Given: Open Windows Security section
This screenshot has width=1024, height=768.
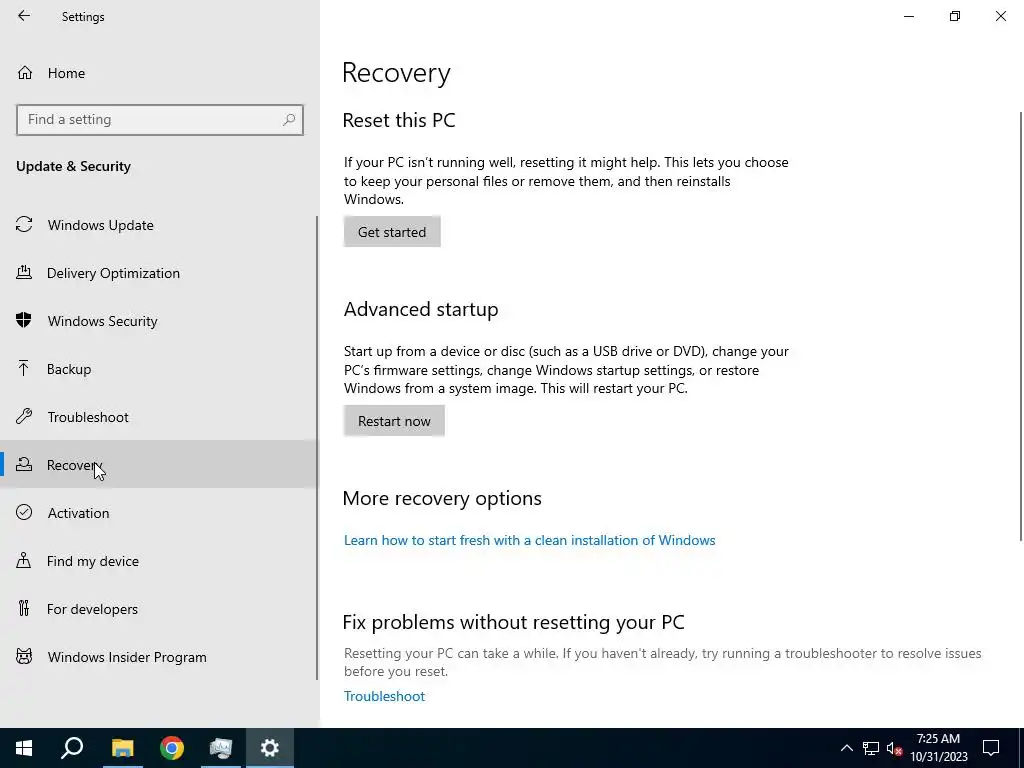Looking at the screenshot, I should [158, 321].
